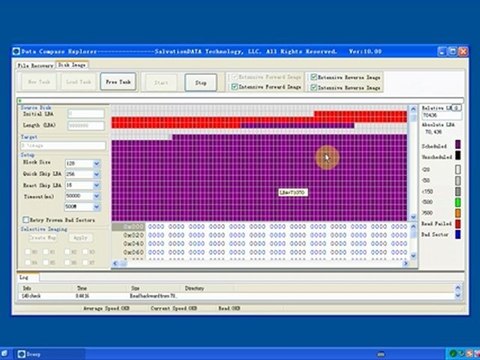
Task: Click the Create Map button
Action: pyautogui.click(x=43, y=238)
